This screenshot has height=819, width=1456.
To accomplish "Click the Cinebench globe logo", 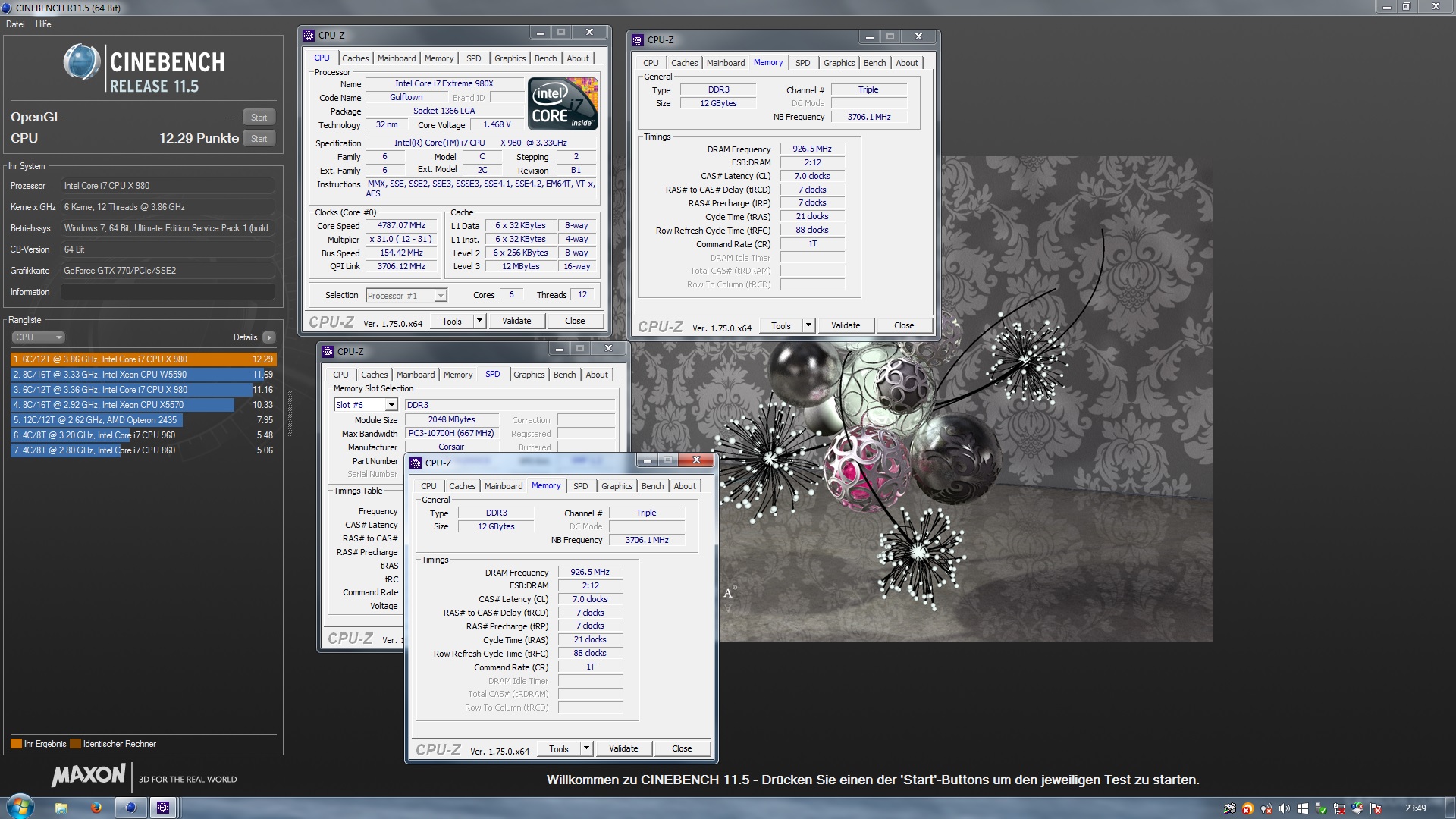I will click(x=81, y=62).
